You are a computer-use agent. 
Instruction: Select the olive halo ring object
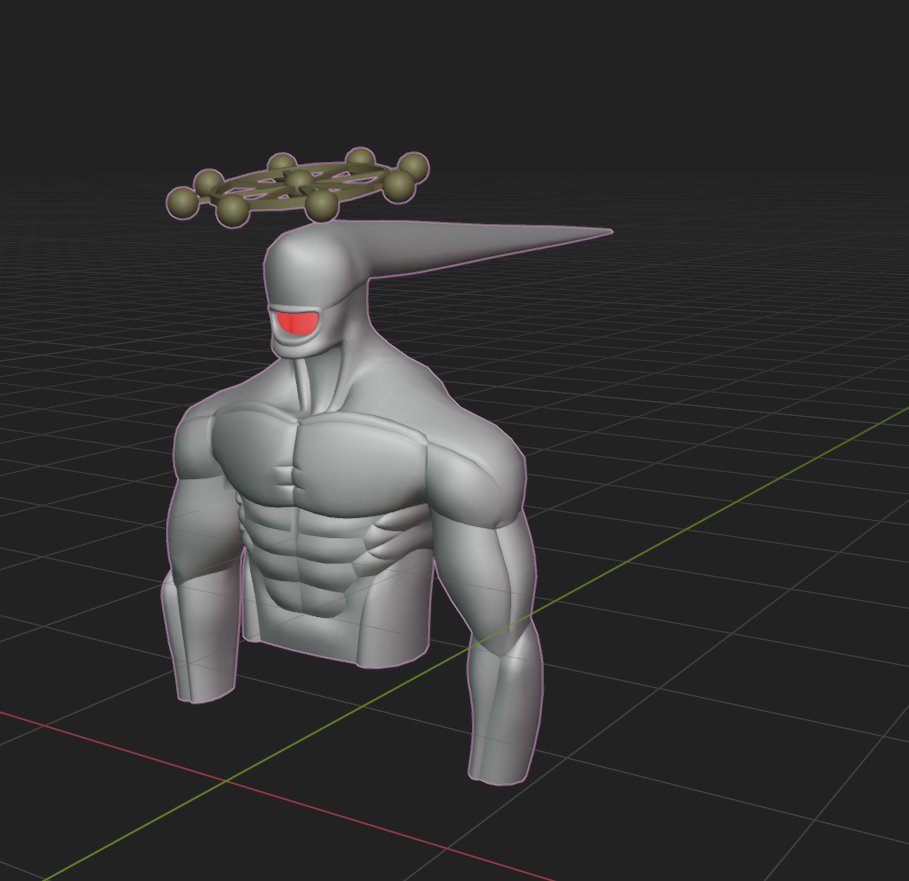297,187
